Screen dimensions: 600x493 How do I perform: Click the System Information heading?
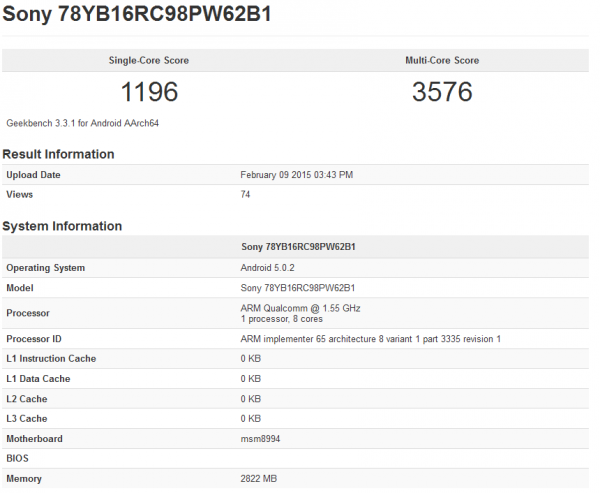tap(62, 226)
